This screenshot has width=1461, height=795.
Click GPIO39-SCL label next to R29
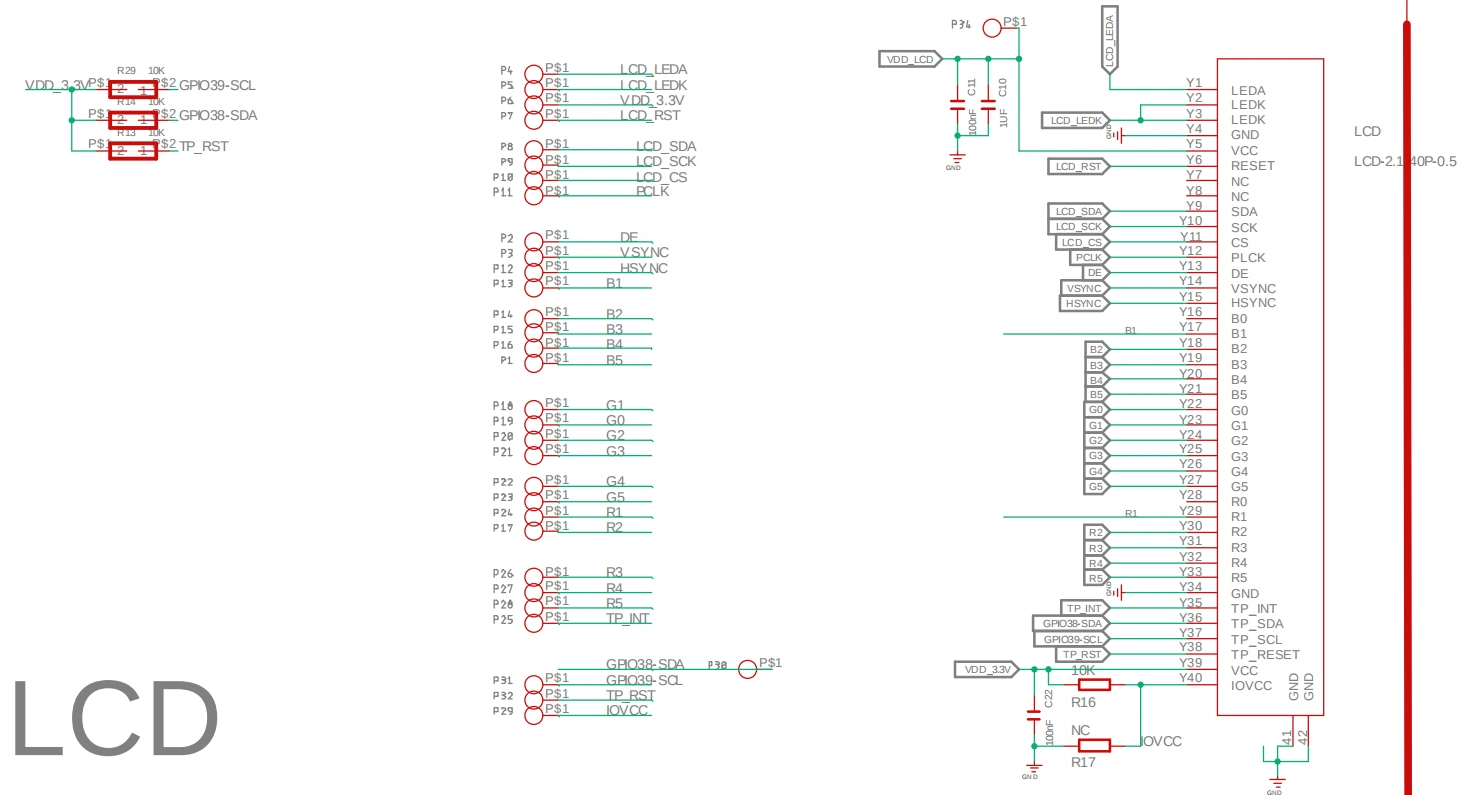point(217,85)
